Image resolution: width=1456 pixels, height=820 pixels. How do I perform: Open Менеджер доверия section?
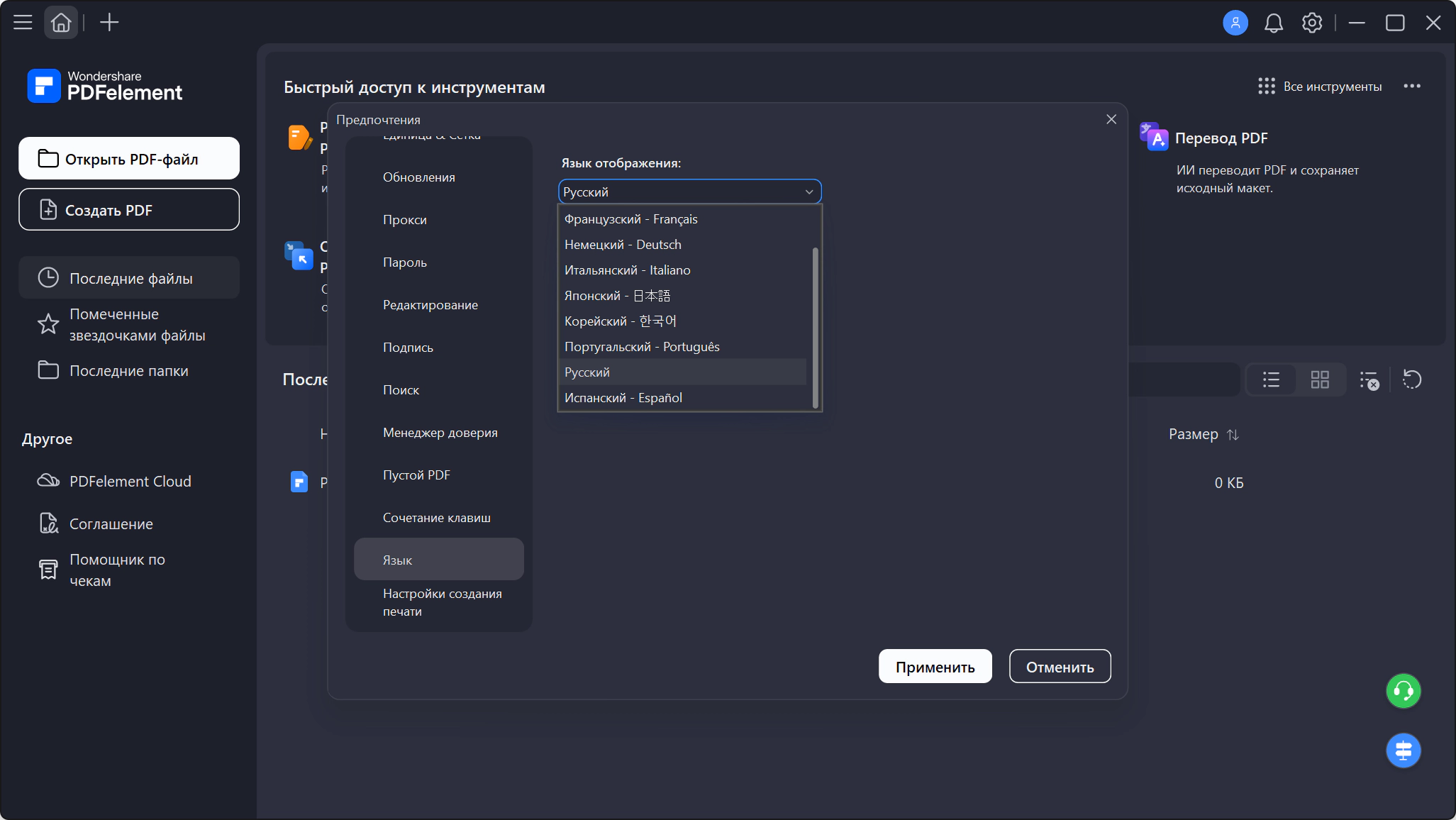pos(438,433)
